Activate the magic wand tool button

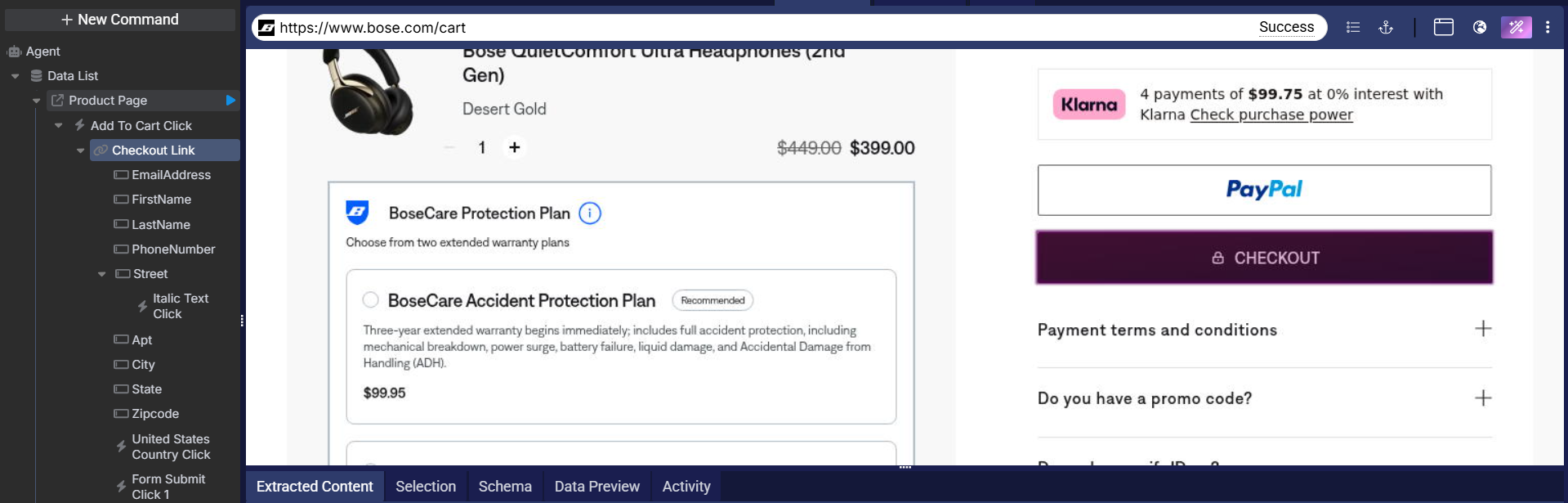[1516, 27]
